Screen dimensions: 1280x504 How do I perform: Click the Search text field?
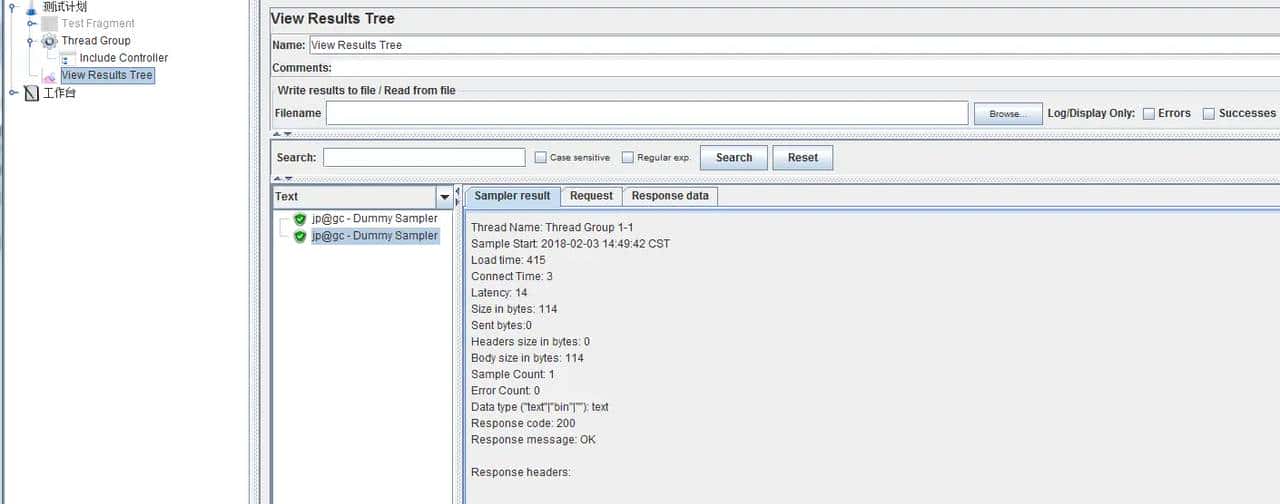click(x=424, y=157)
